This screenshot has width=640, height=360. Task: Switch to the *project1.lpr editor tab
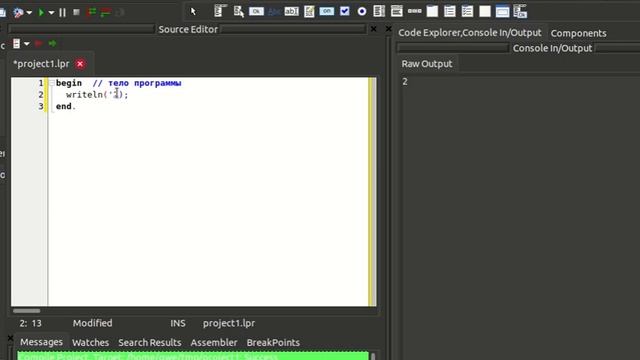(41, 64)
